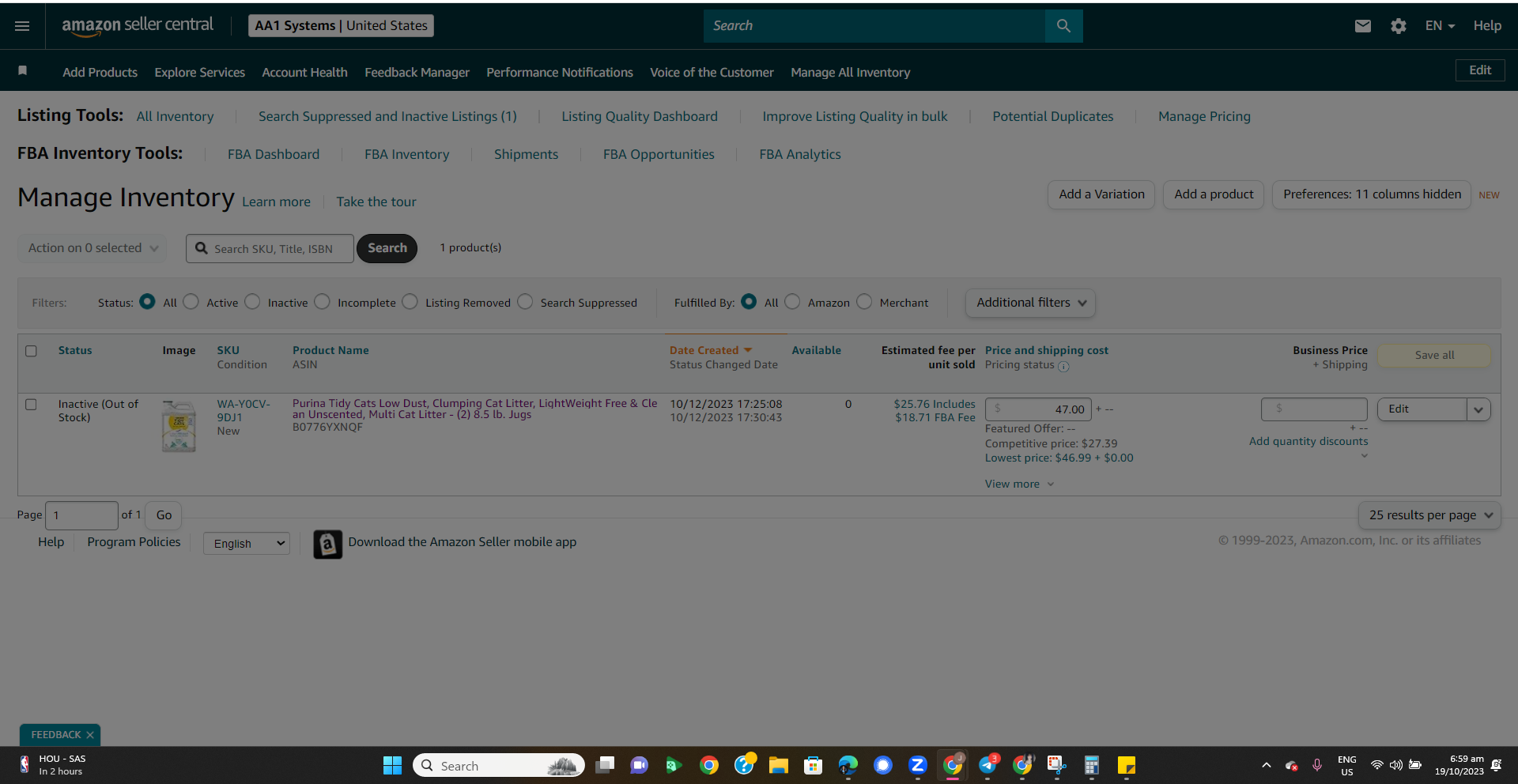Expand View more pricing details
This screenshot has width=1518, height=784.
click(x=1019, y=484)
